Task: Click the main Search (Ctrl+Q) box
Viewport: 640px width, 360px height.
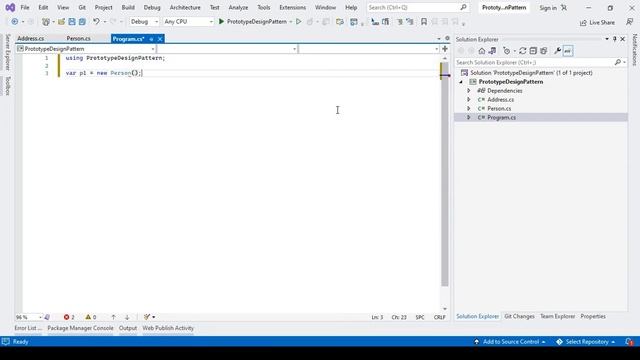Action: [x=417, y=8]
